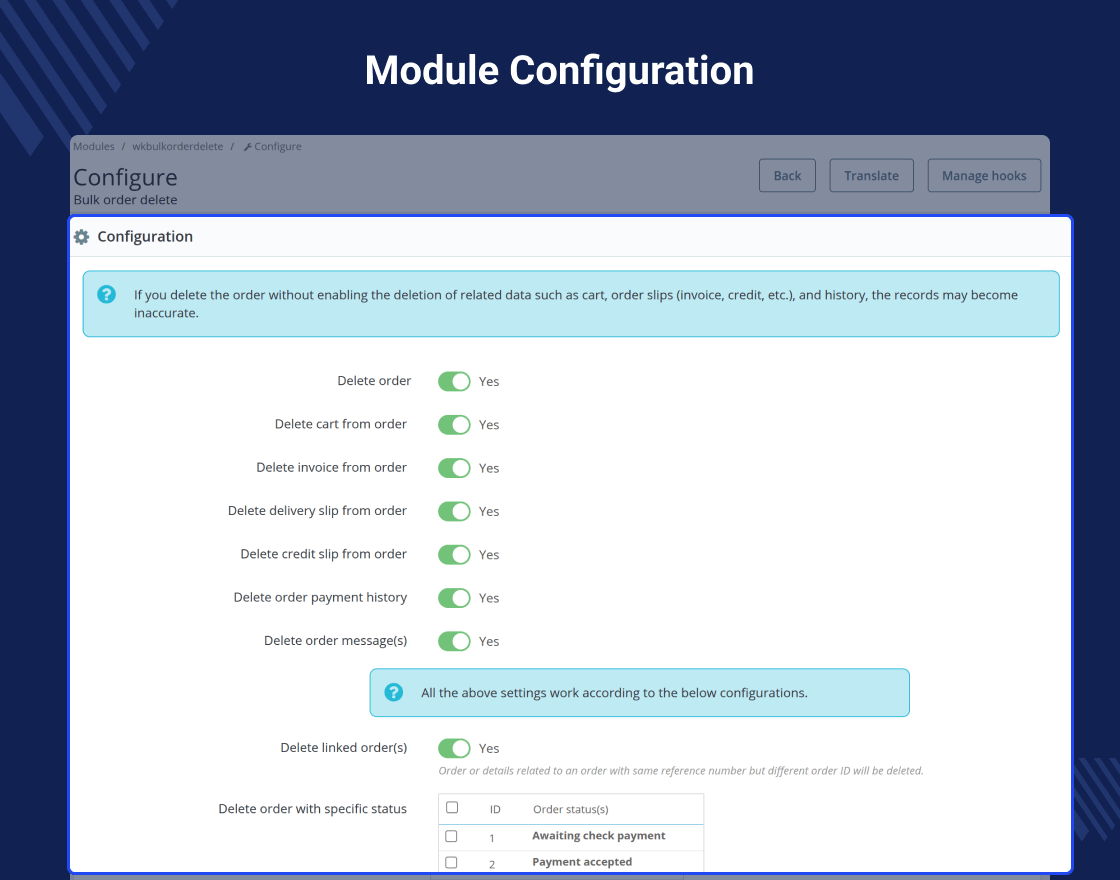Open the Translate button
Screen dimensions: 1120x880
(x=871, y=176)
